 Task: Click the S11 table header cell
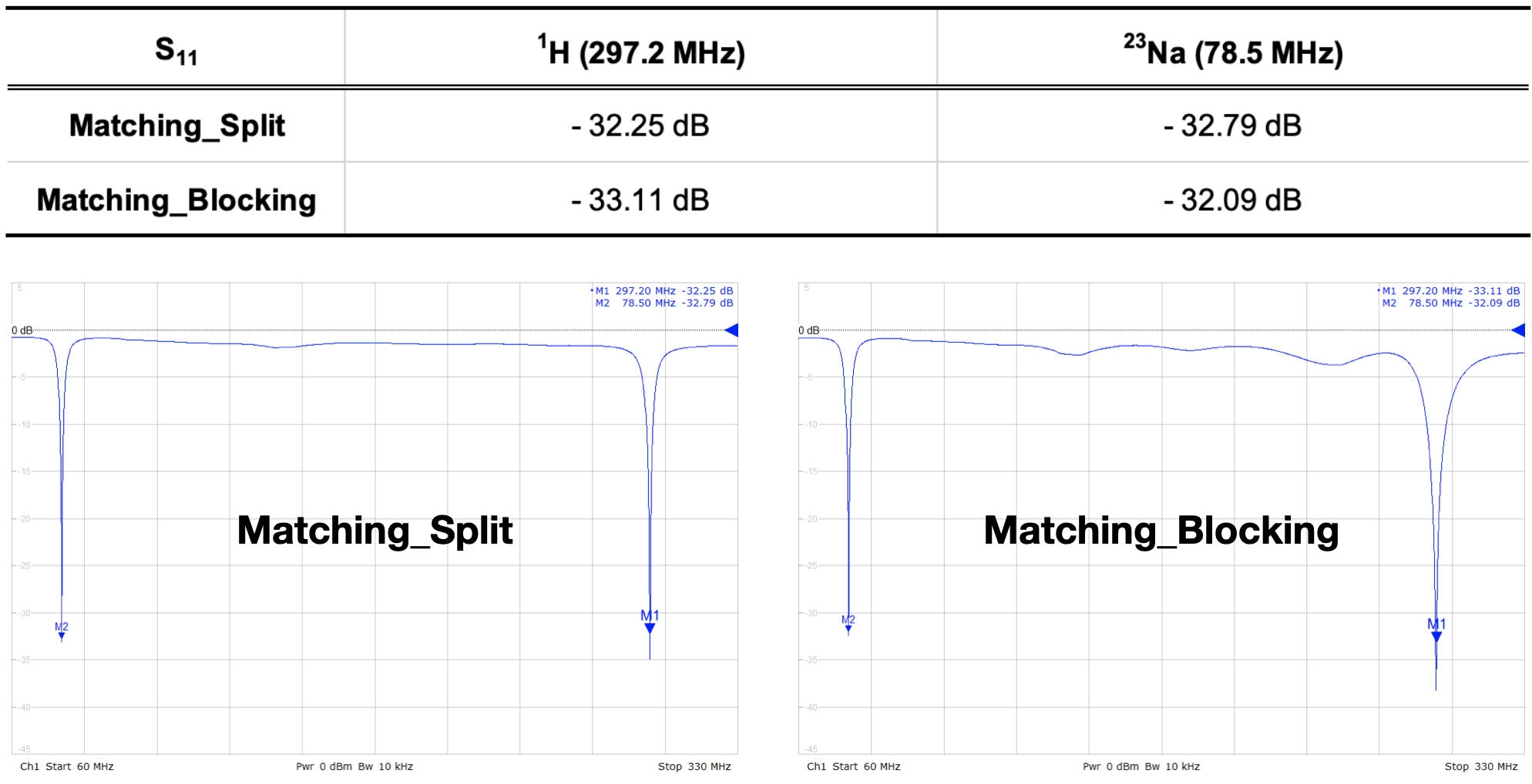(176, 51)
